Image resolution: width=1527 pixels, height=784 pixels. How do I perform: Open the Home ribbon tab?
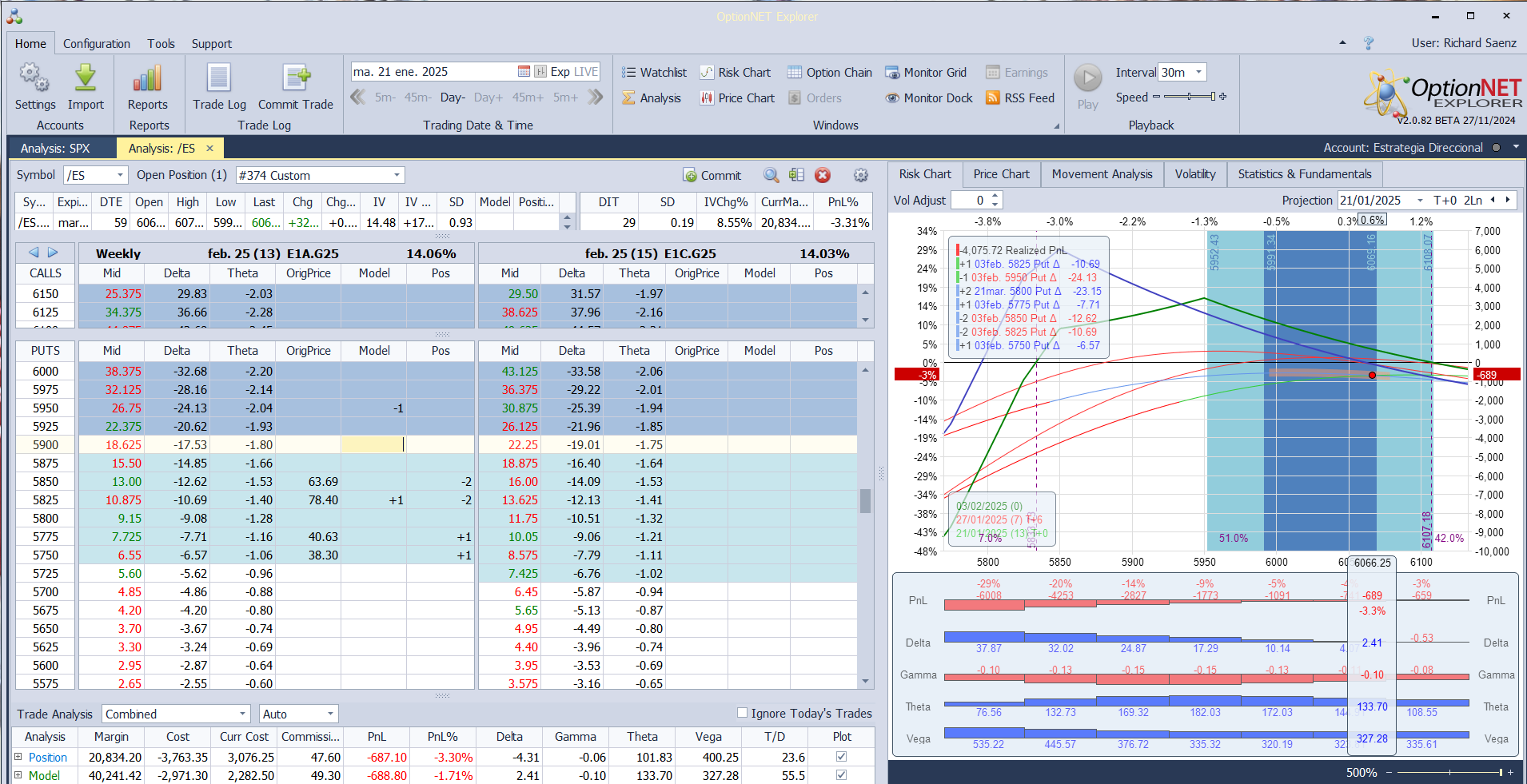coord(30,44)
